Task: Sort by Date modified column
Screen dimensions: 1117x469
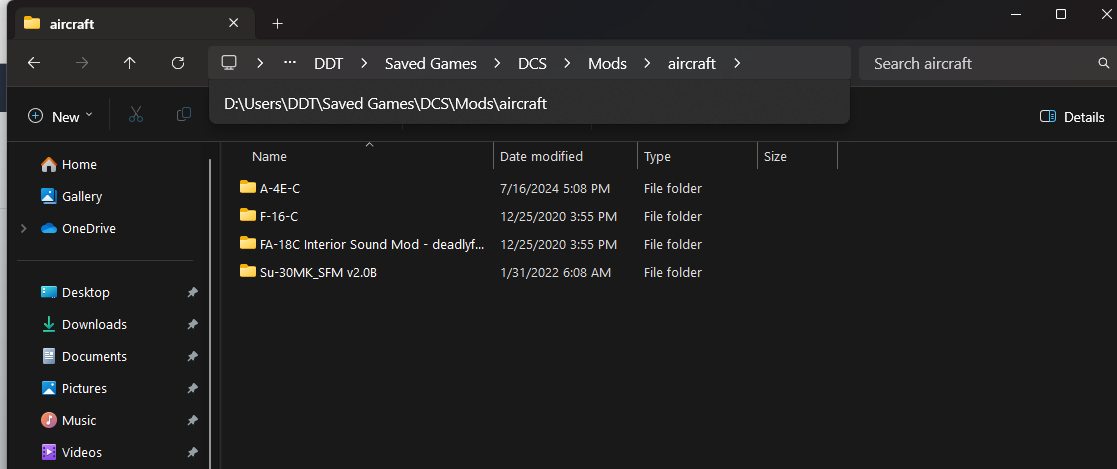Action: click(541, 157)
